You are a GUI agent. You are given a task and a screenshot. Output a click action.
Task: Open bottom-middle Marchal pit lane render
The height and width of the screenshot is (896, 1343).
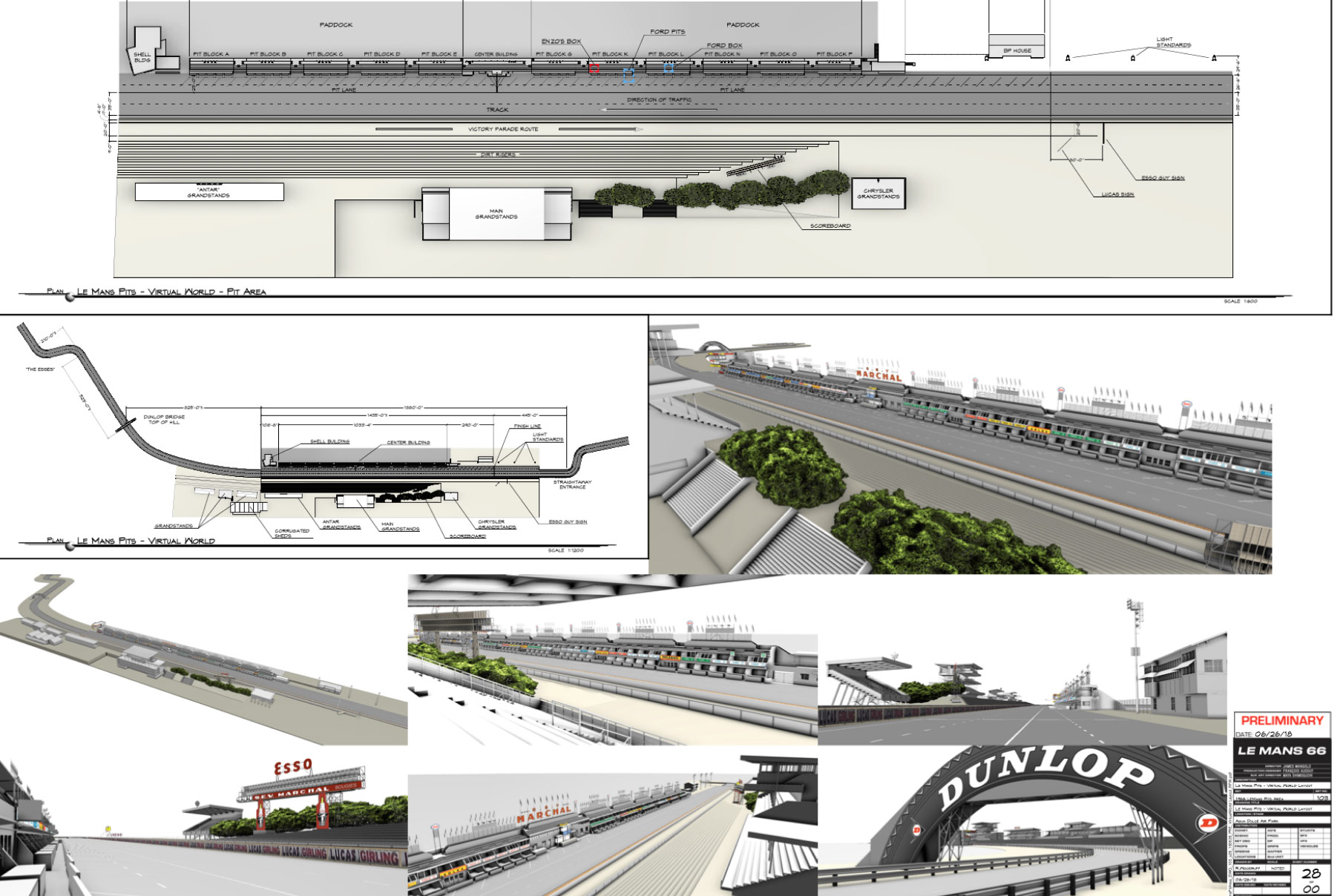[x=612, y=826]
